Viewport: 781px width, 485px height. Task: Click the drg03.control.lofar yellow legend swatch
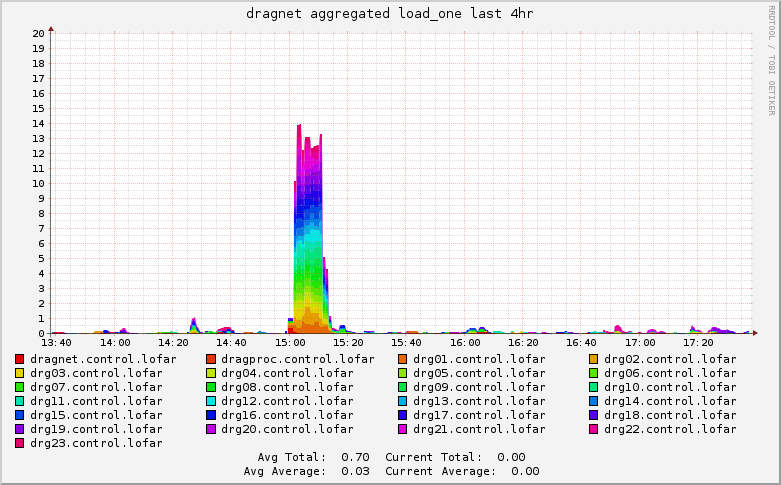coord(19,373)
